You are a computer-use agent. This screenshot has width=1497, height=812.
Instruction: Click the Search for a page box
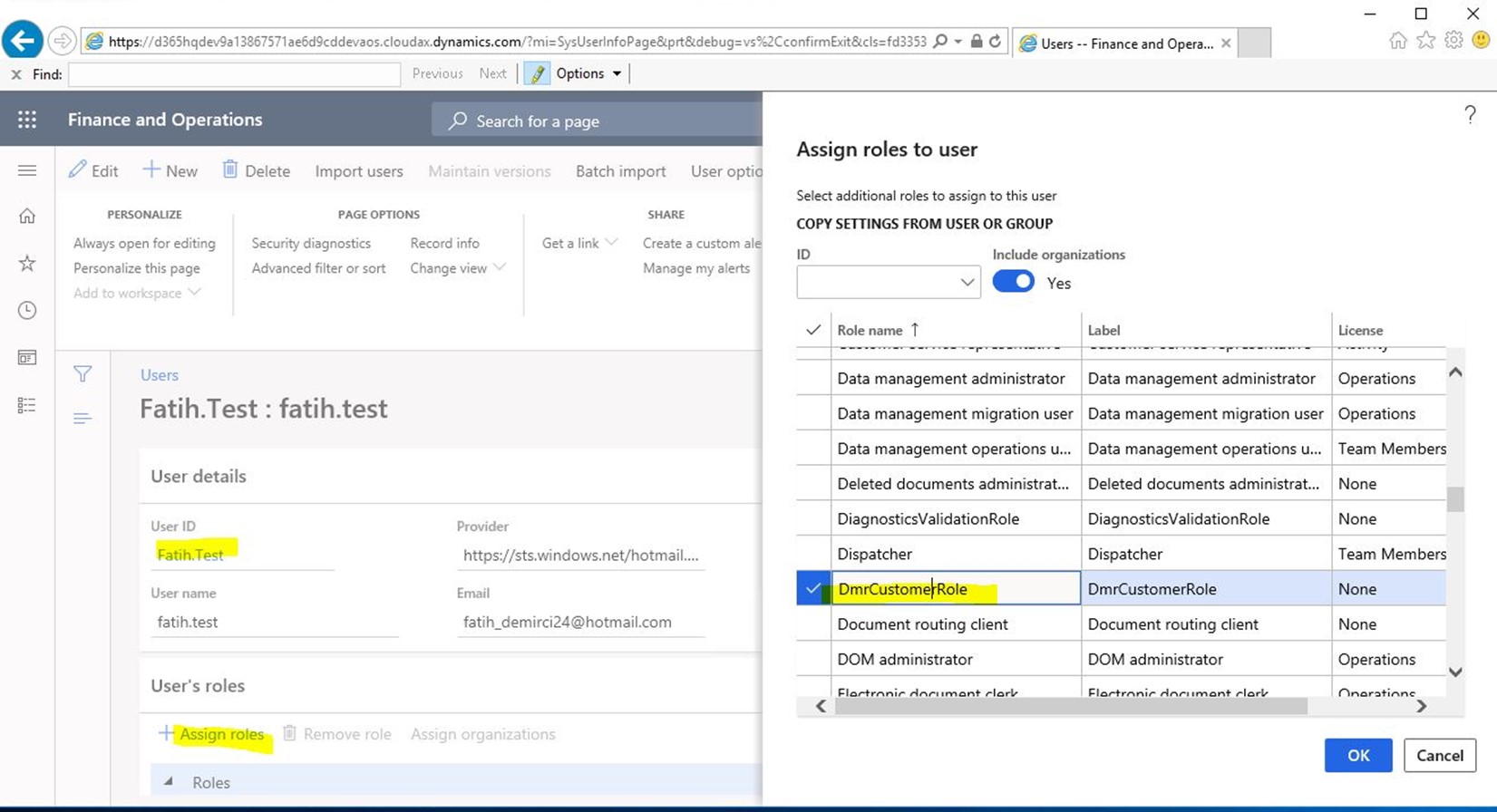pyautogui.click(x=597, y=121)
